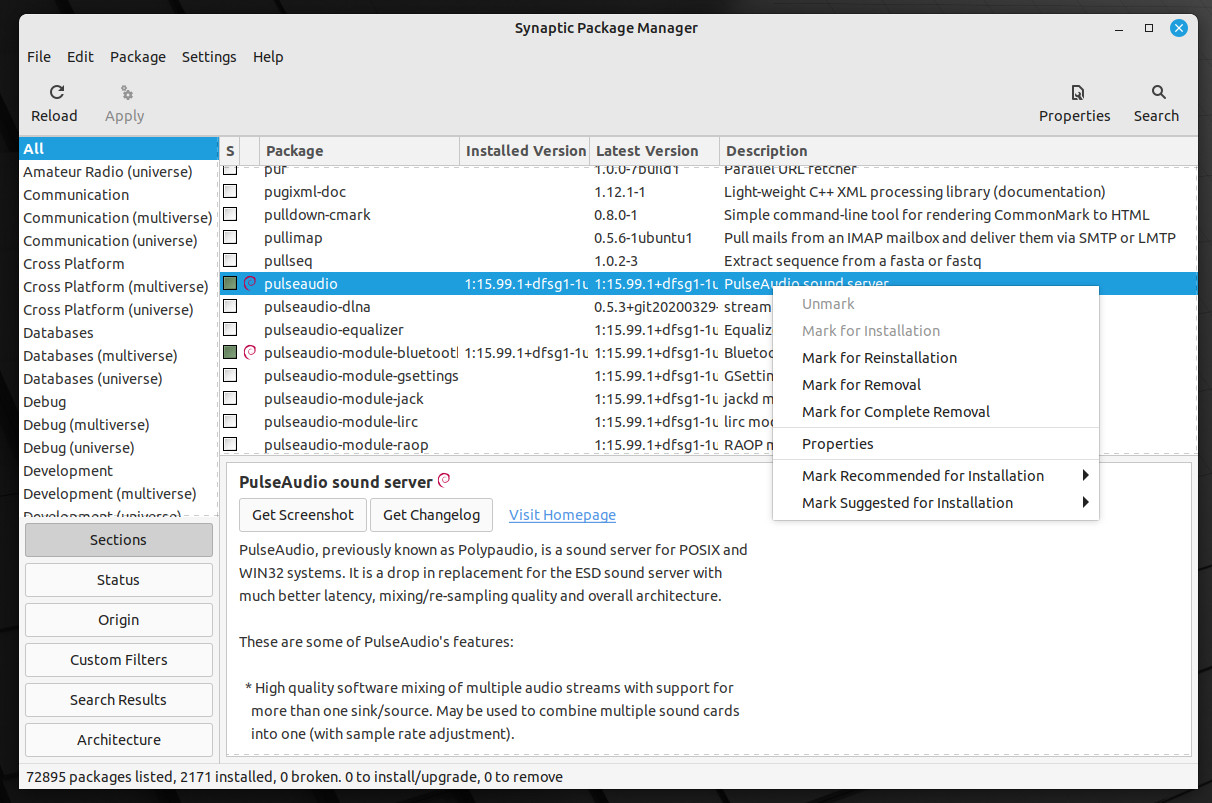Open Custom Filters view

(118, 660)
